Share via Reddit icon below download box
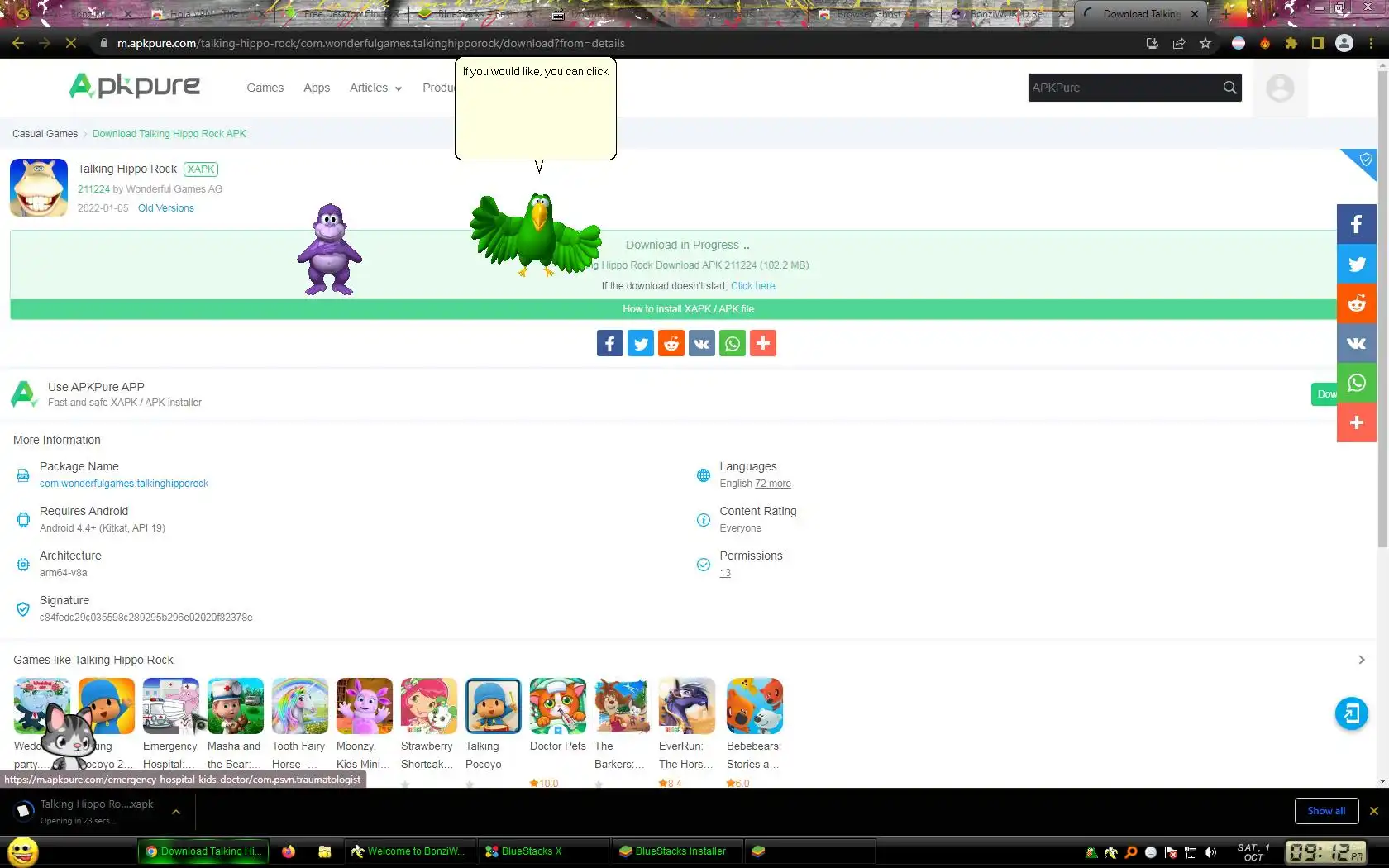The height and width of the screenshot is (868, 1389). pos(671,343)
